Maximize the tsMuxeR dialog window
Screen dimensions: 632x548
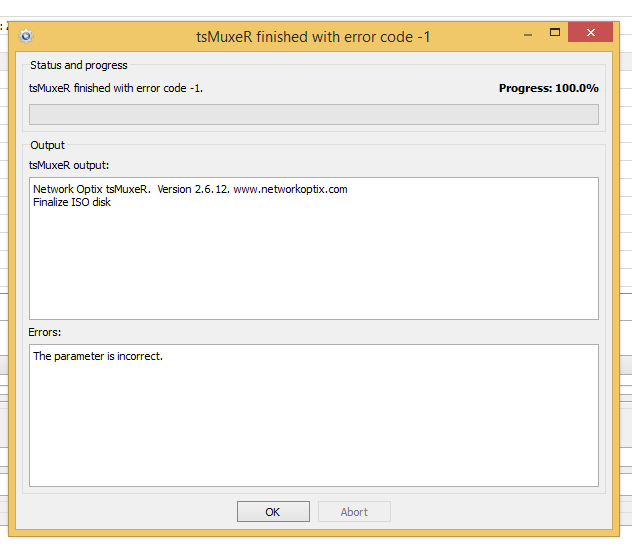(x=555, y=33)
